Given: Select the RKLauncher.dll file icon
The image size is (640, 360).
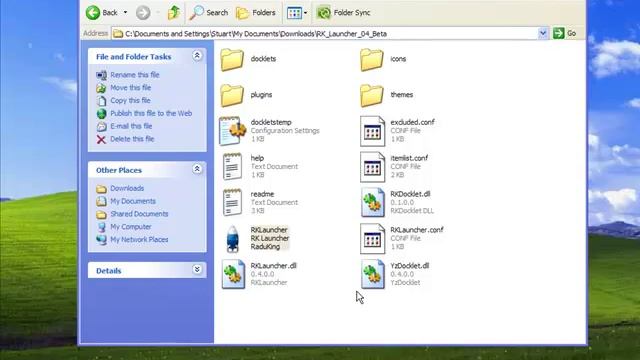Looking at the screenshot, I should 233,274.
